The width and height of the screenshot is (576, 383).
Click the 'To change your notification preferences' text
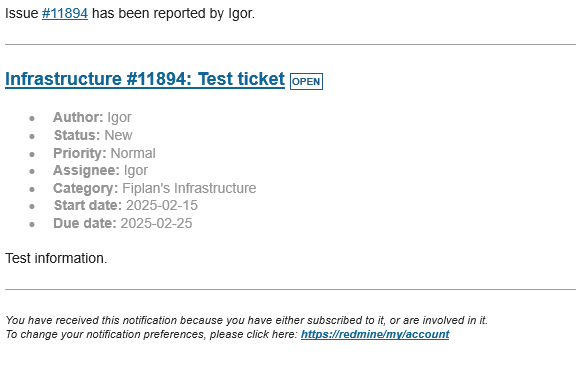[151, 335]
